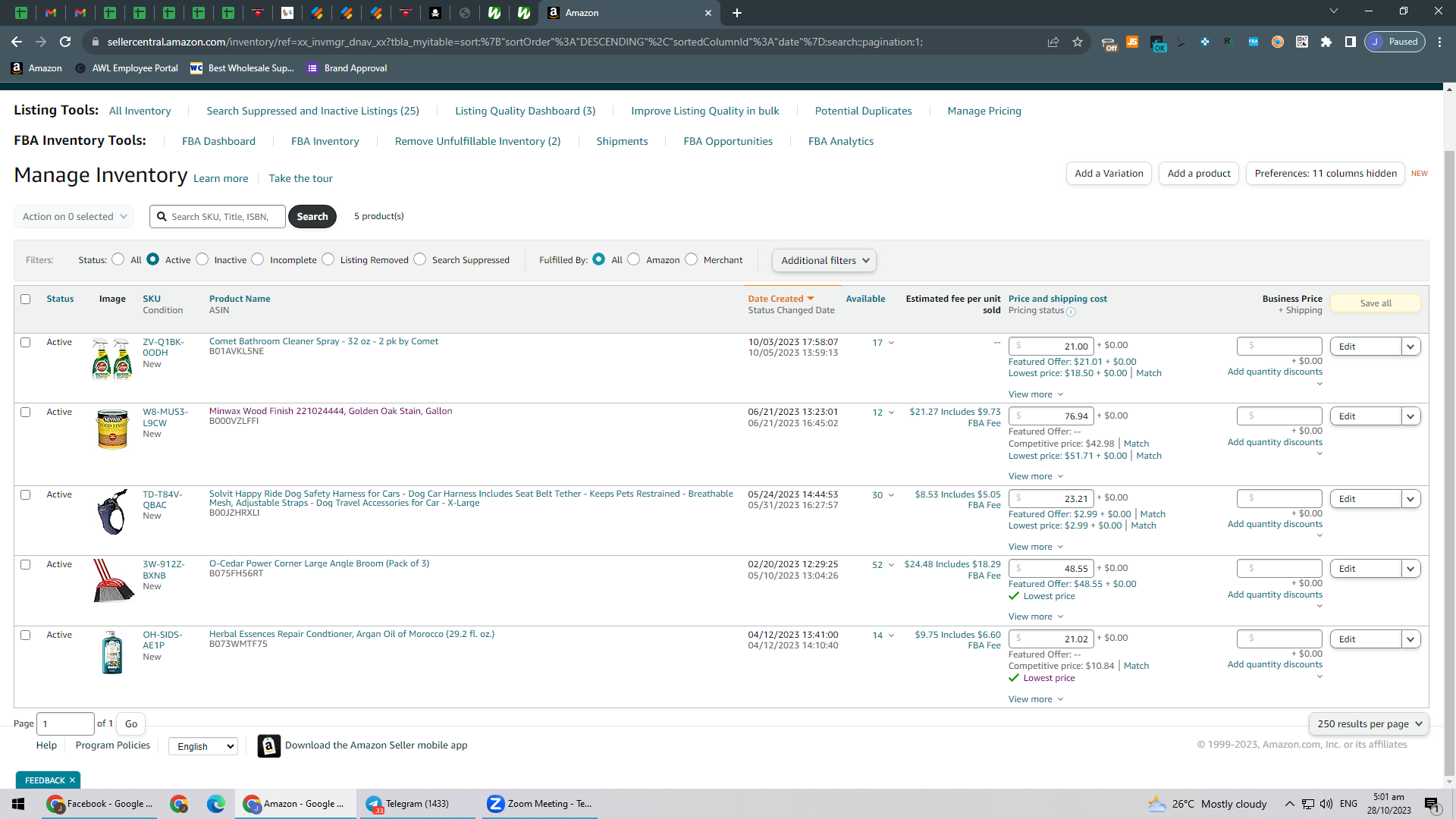This screenshot has height=819, width=1456.
Task: Reload the page with the refresh icon
Action: [x=65, y=42]
